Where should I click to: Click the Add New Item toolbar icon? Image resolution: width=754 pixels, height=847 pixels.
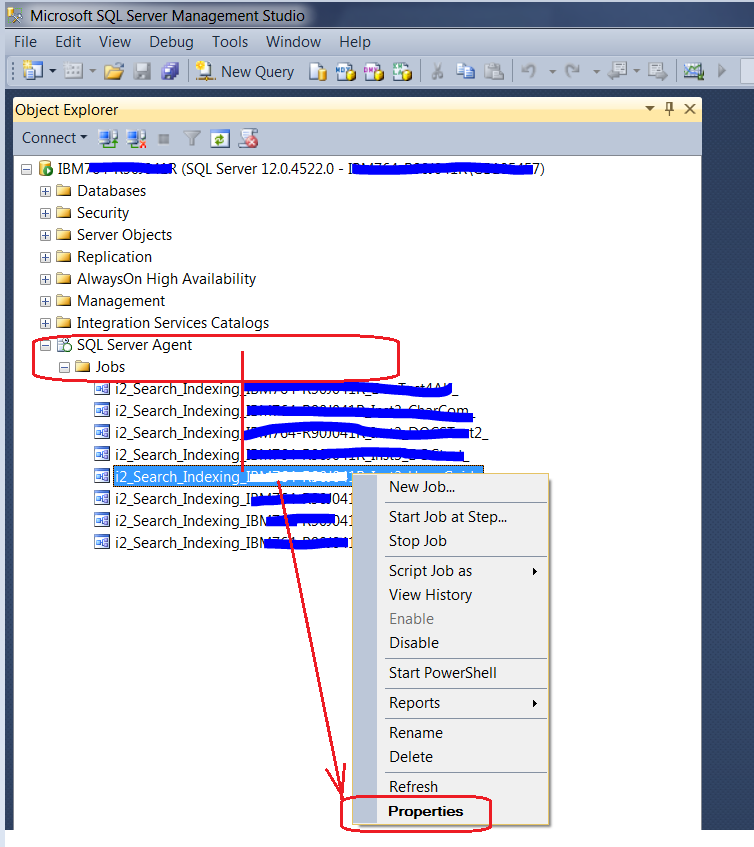coord(73,71)
